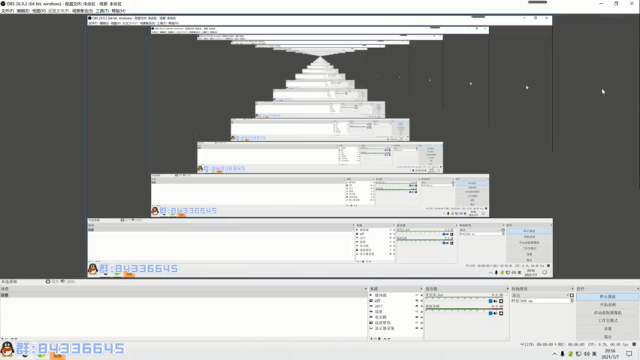Open the 工具(T) menu
The image size is (640, 360).
102,11
